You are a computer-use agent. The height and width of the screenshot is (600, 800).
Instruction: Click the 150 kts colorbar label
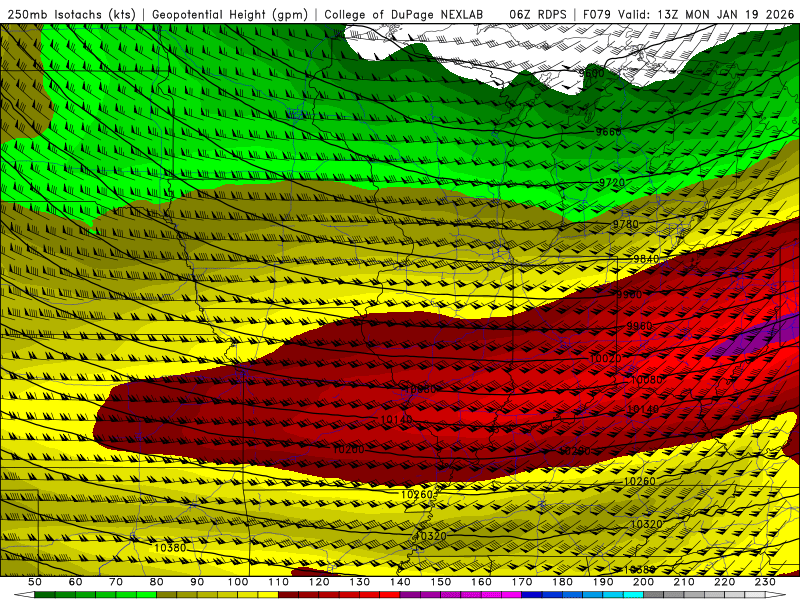tap(441, 582)
